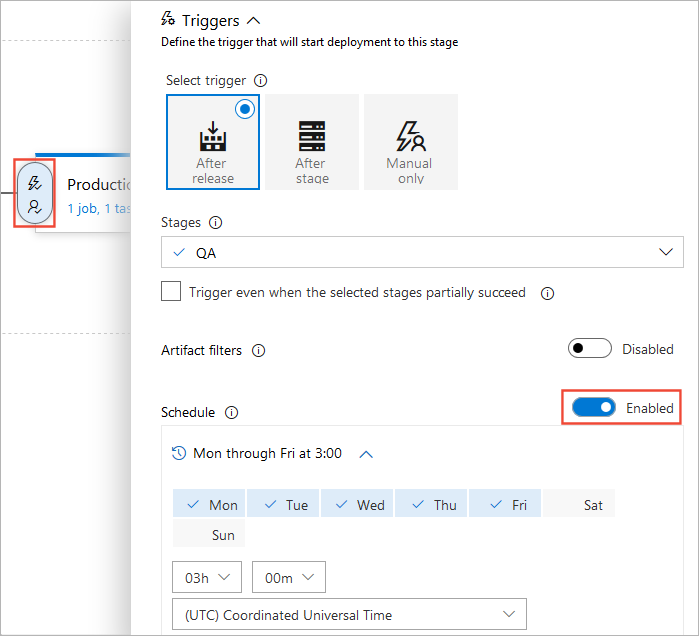Deselect Mon in the schedule days
Screen dimensions: 699x636
pyautogui.click(x=209, y=504)
